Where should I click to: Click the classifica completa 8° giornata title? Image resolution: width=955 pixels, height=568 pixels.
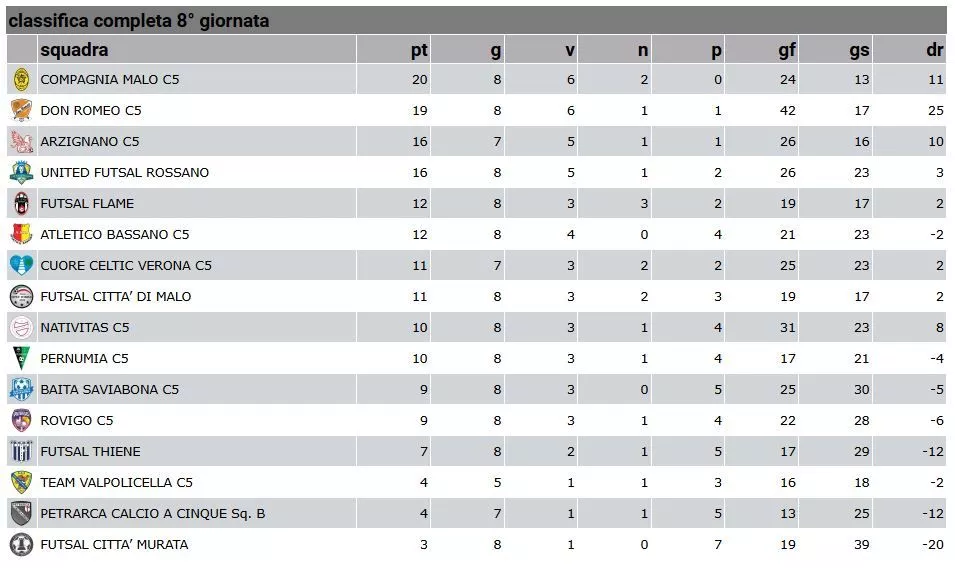click(x=139, y=21)
